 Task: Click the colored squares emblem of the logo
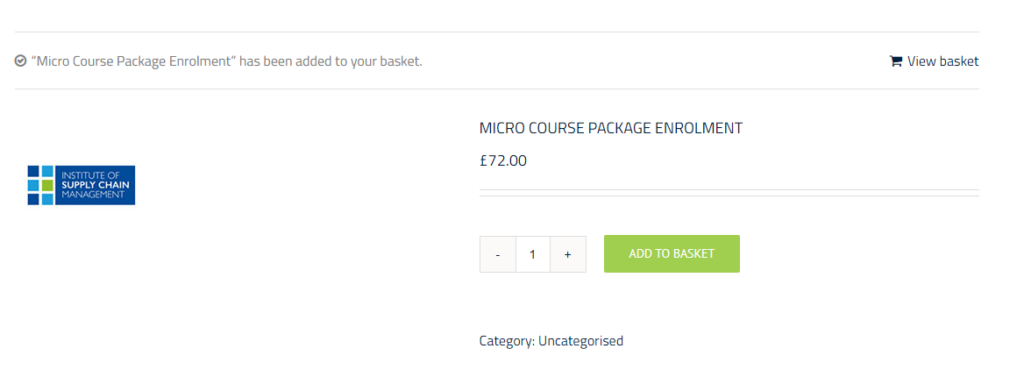coord(40,185)
